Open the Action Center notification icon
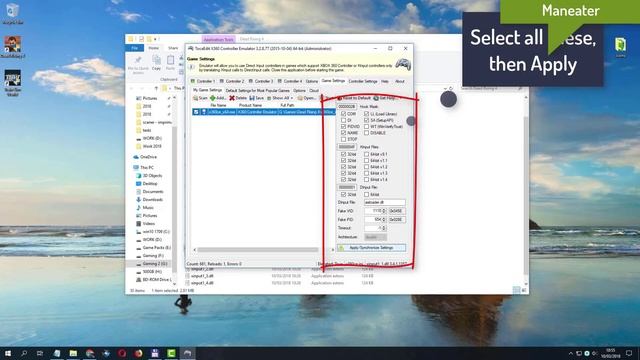Image resolution: width=640 pixels, height=360 pixels. [629, 353]
